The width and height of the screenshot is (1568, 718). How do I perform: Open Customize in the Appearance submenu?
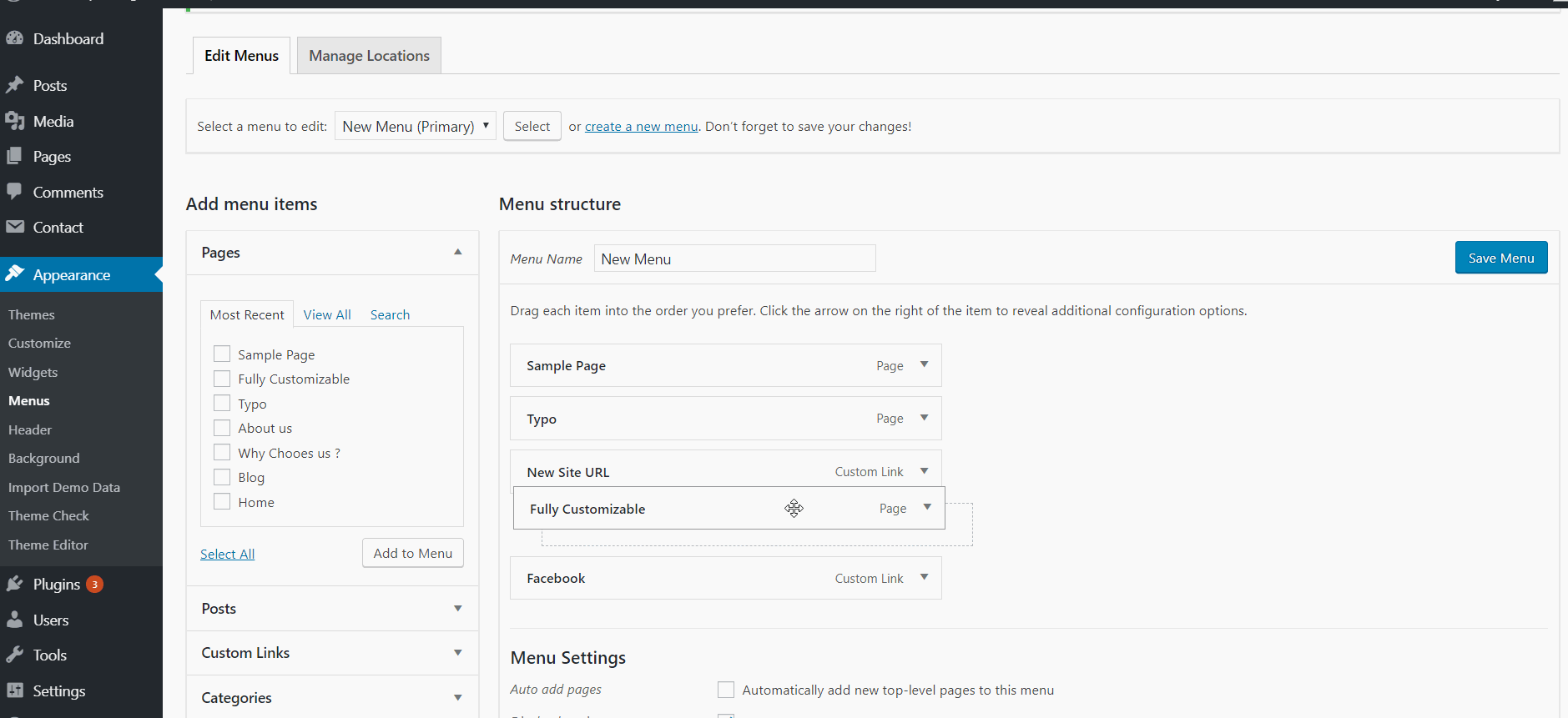point(39,343)
